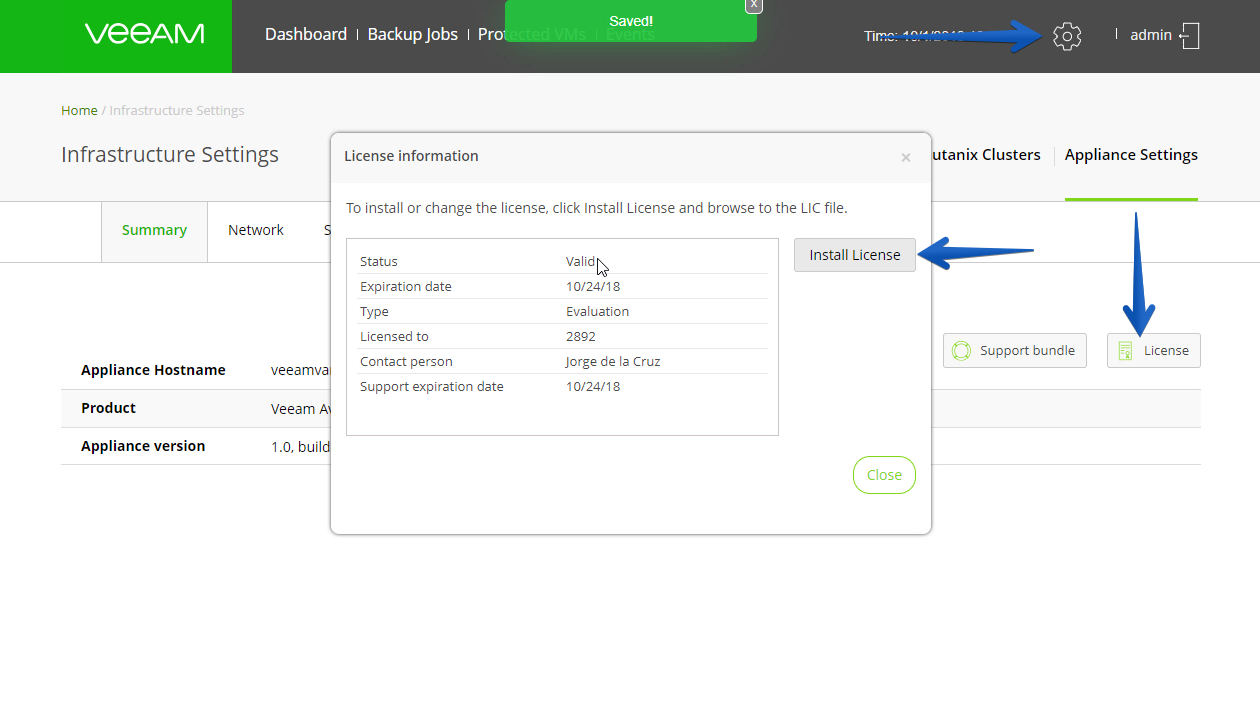The width and height of the screenshot is (1260, 716).
Task: Open the Dashboard menu item
Action: 306,34
